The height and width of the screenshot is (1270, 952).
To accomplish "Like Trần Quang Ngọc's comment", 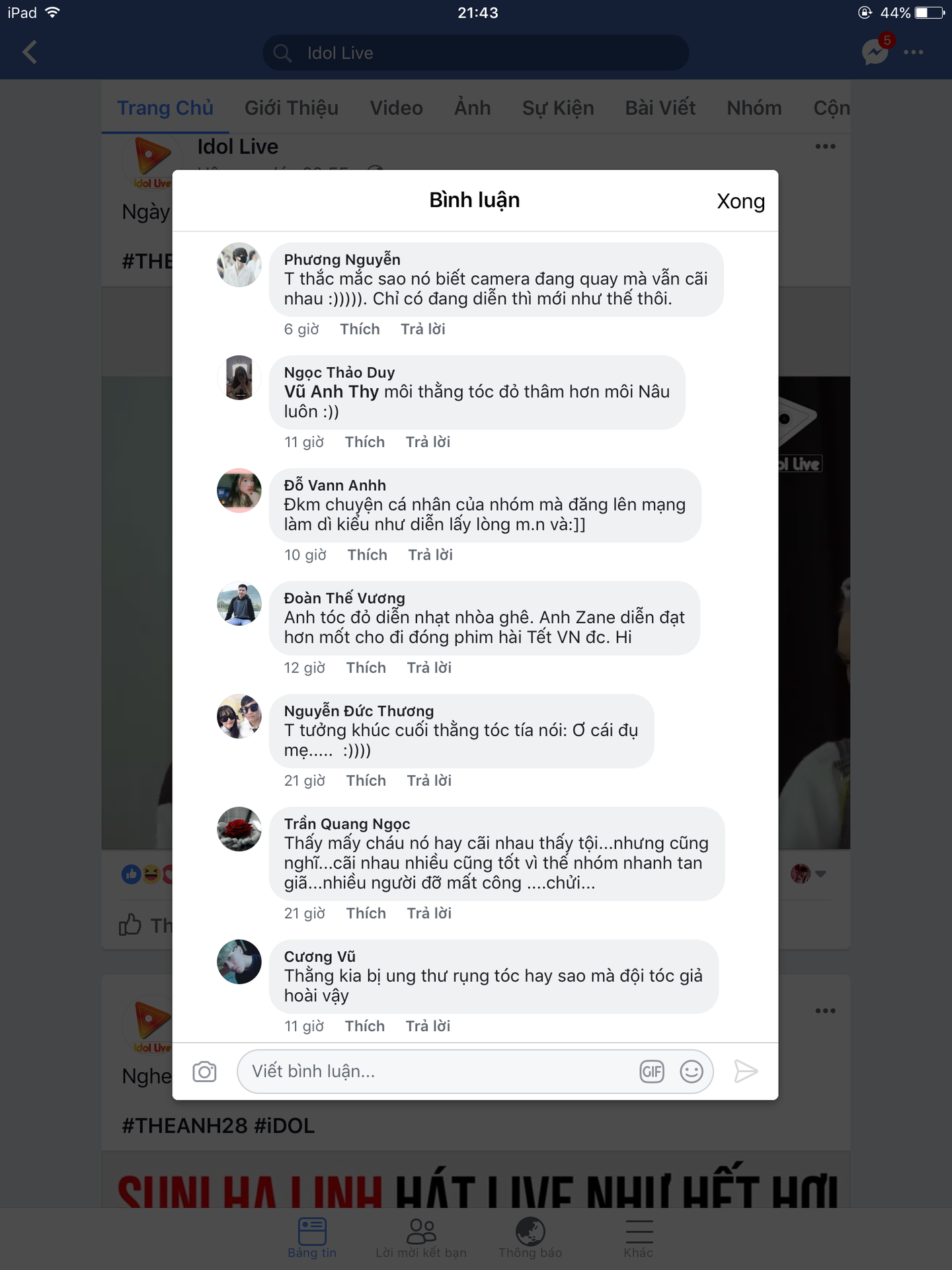I will [x=366, y=913].
